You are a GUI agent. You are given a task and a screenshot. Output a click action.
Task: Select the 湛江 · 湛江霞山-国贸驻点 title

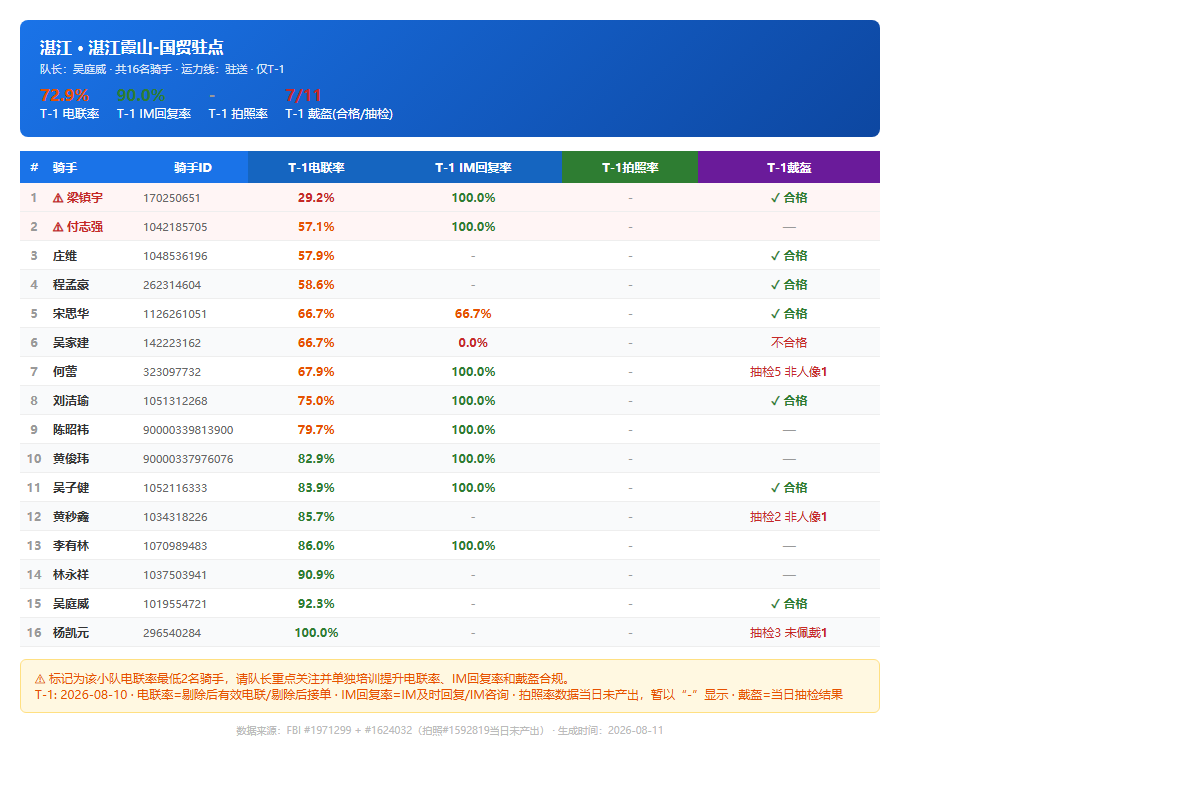(x=131, y=47)
